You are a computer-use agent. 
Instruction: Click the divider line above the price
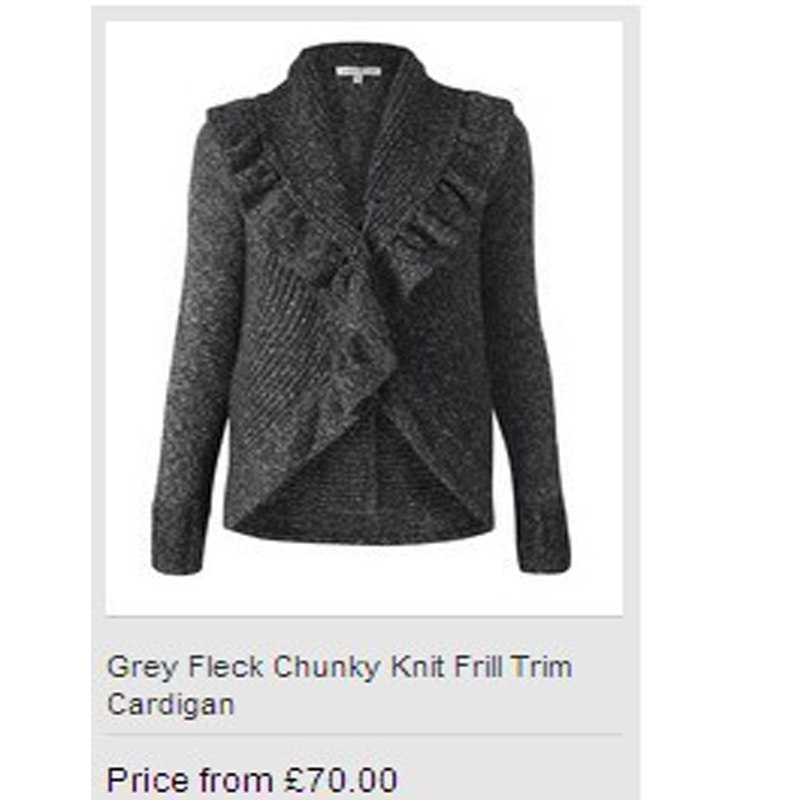364,735
